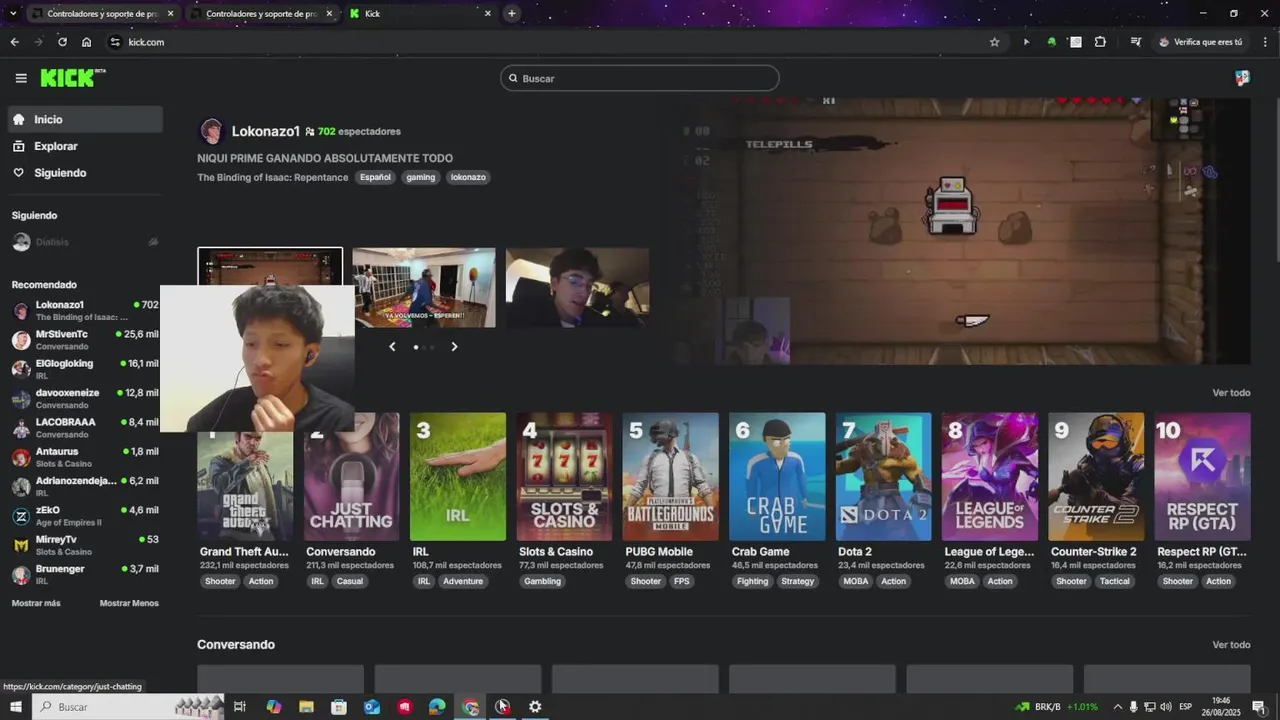This screenshot has height=720, width=1280.
Task: Close the Kick tab
Action: 488,13
